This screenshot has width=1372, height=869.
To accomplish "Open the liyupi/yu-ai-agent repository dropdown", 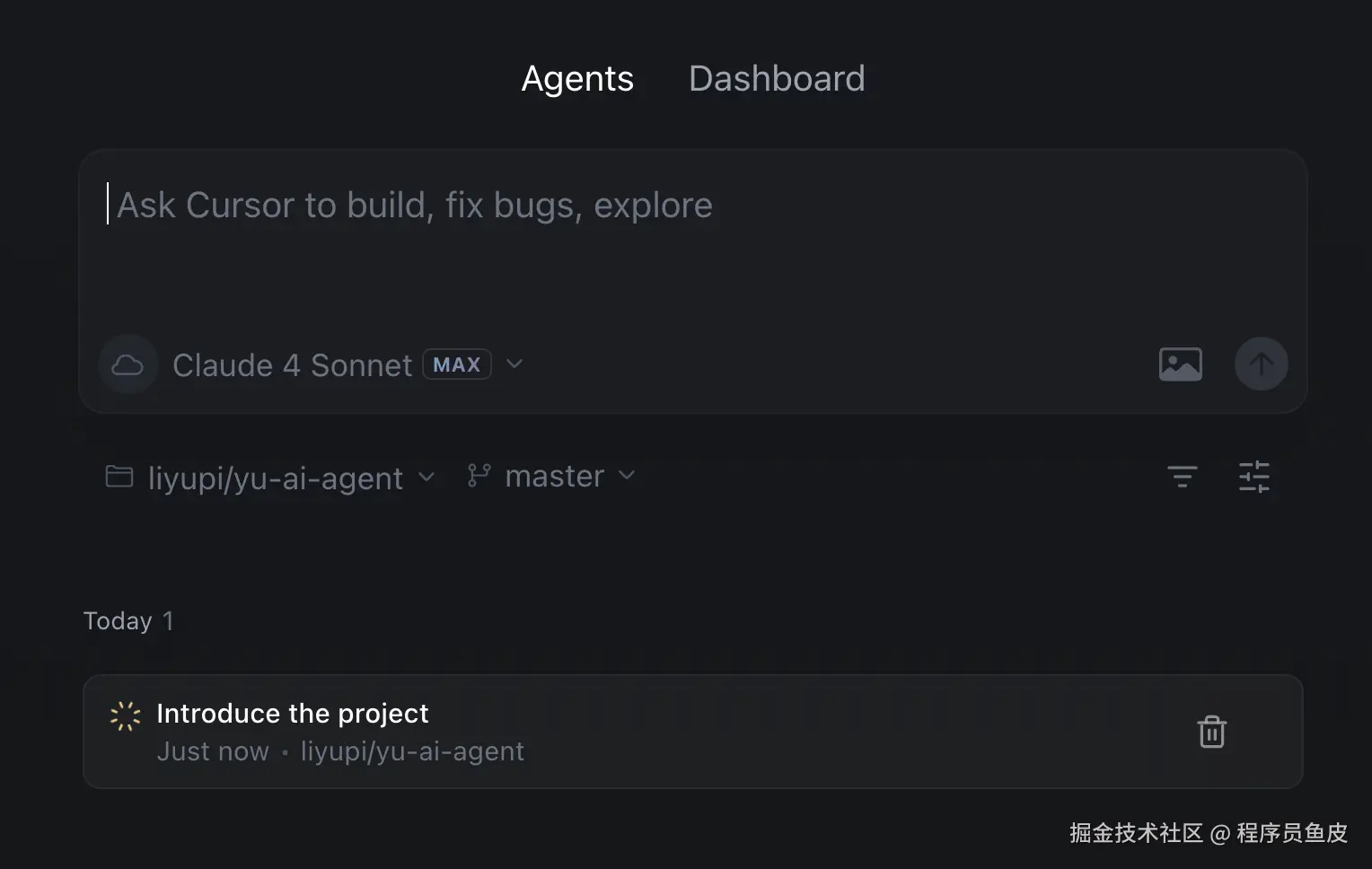I will click(275, 478).
